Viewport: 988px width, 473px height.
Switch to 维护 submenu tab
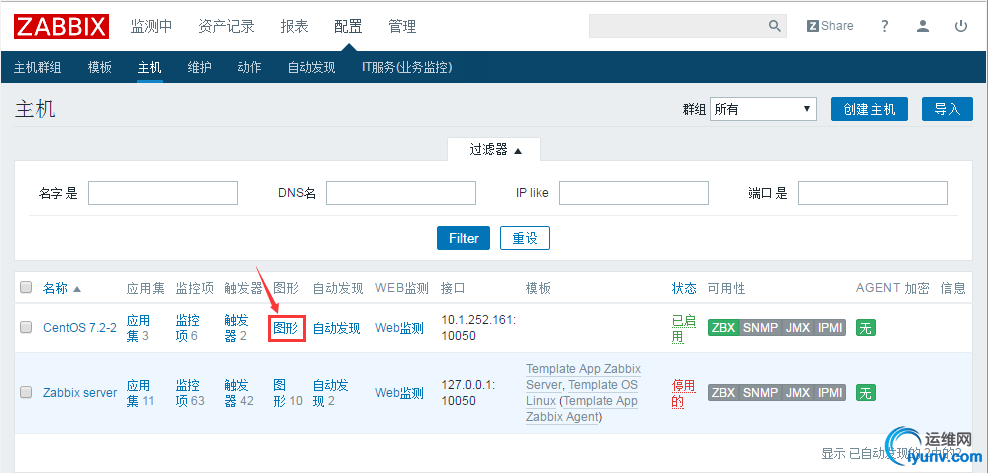(200, 67)
